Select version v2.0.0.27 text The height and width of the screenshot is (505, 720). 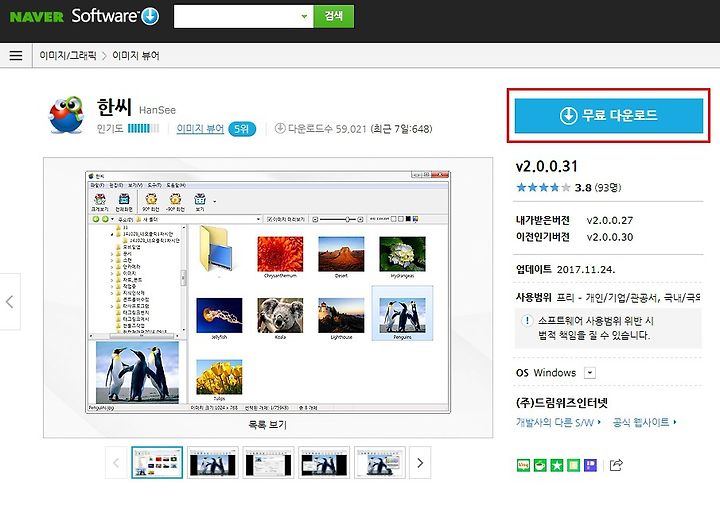coord(610,220)
